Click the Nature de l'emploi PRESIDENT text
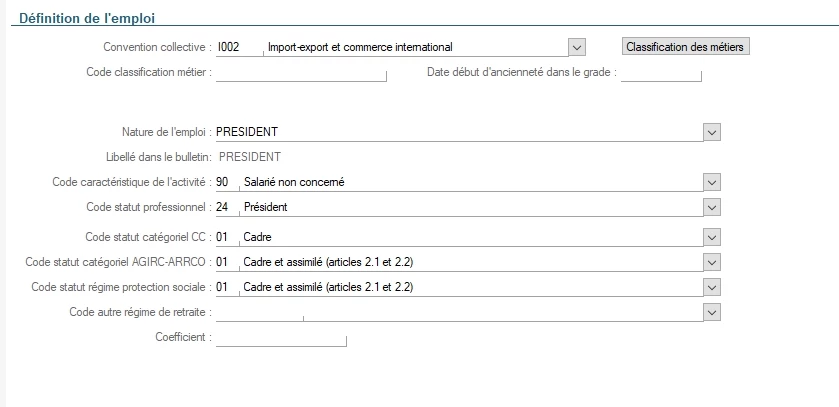839x407 pixels. click(247, 131)
